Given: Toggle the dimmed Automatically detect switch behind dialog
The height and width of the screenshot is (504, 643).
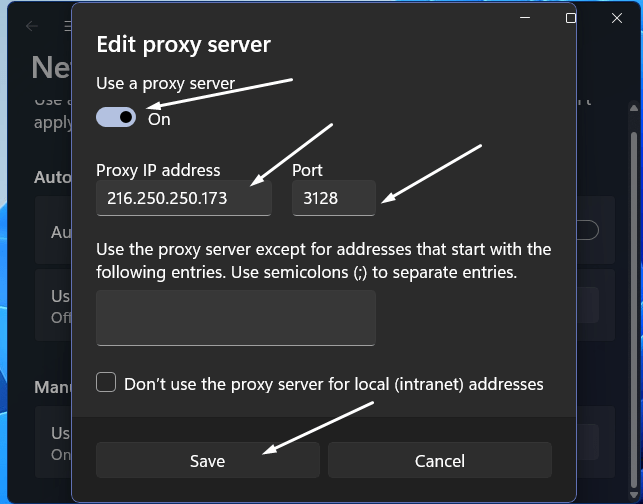Looking at the screenshot, I should pyautogui.click(x=586, y=231).
